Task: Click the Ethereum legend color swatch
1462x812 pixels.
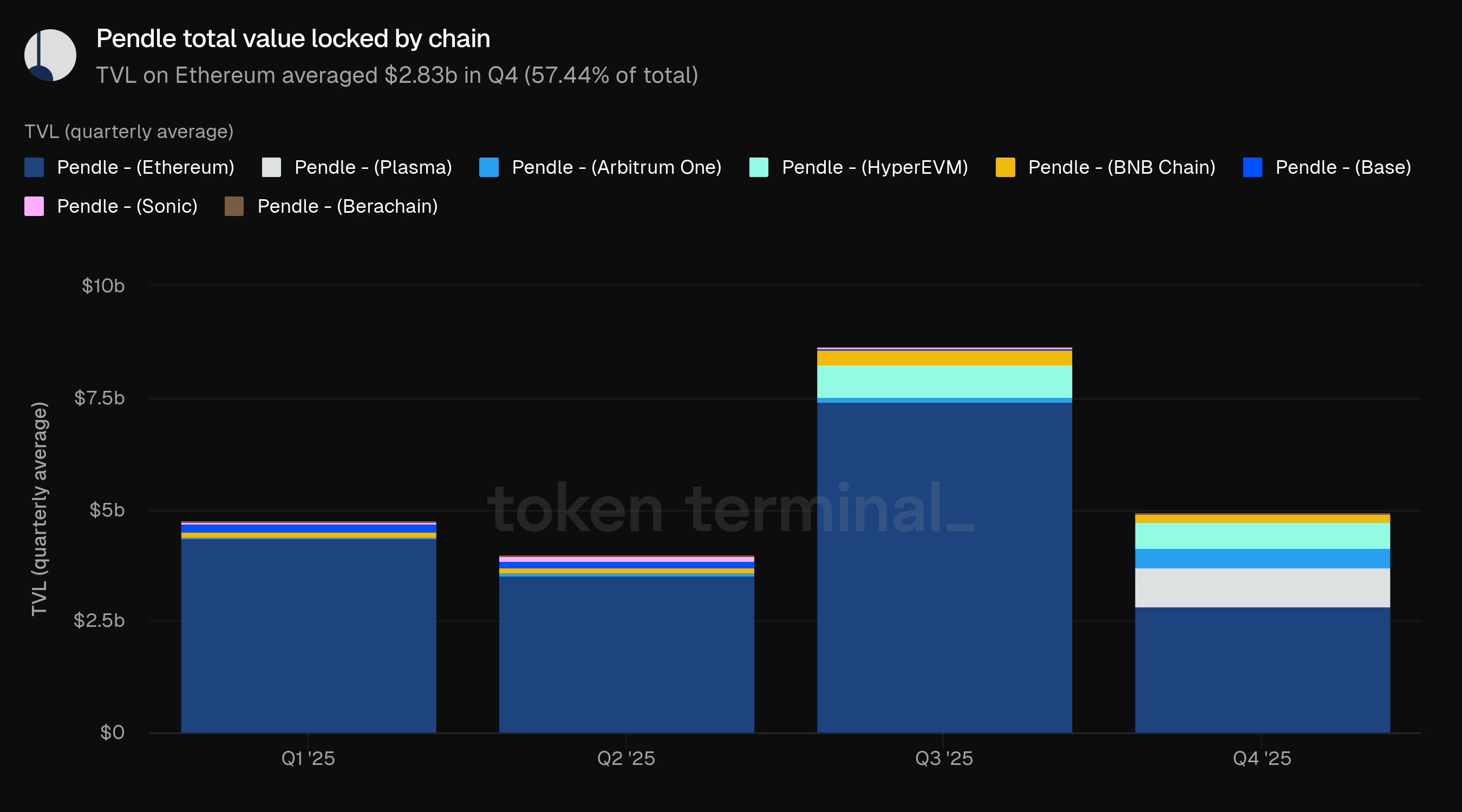Action: [x=34, y=167]
